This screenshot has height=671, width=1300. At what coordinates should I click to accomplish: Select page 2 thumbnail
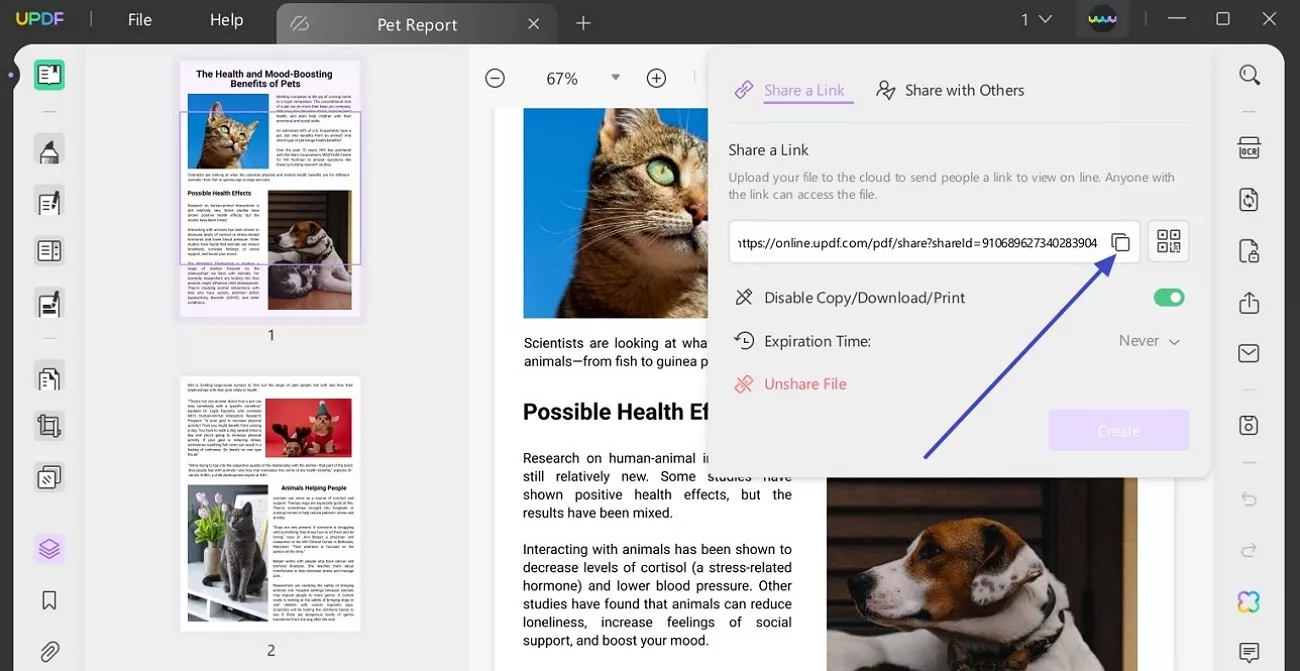(x=270, y=503)
